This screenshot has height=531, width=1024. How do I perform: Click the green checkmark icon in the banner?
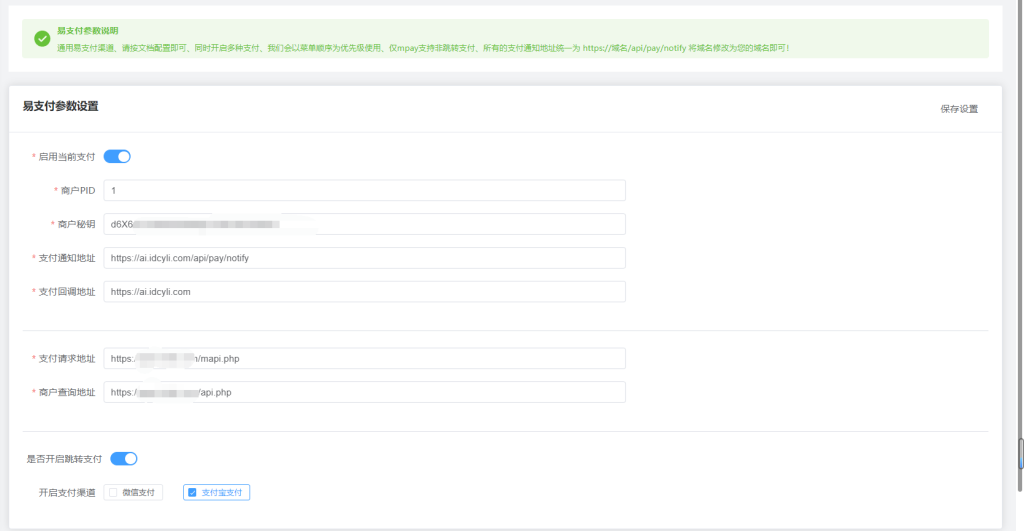42,38
